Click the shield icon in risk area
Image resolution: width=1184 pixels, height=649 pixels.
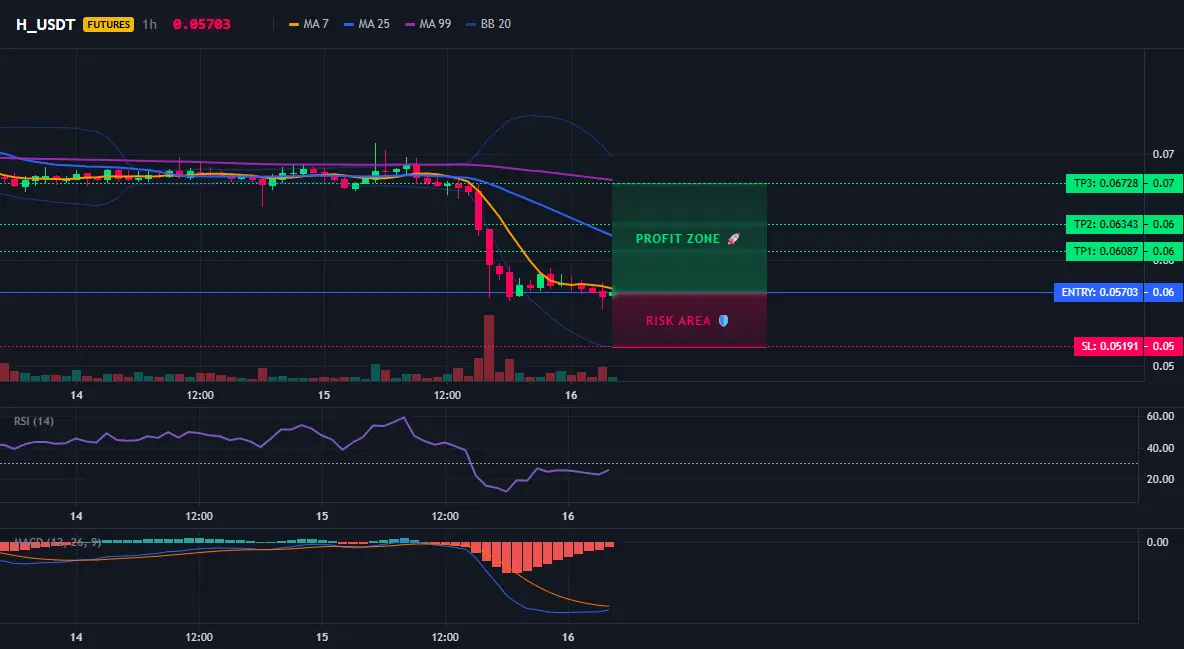click(723, 321)
